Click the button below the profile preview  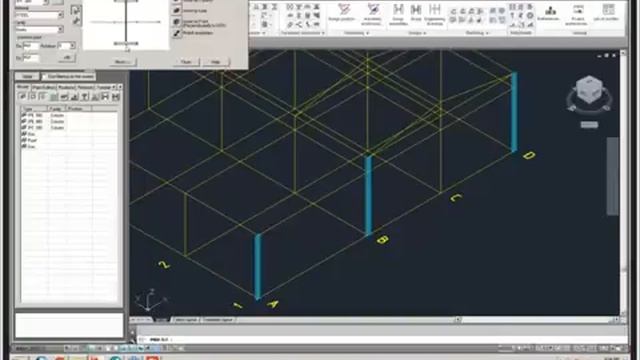pos(123,62)
